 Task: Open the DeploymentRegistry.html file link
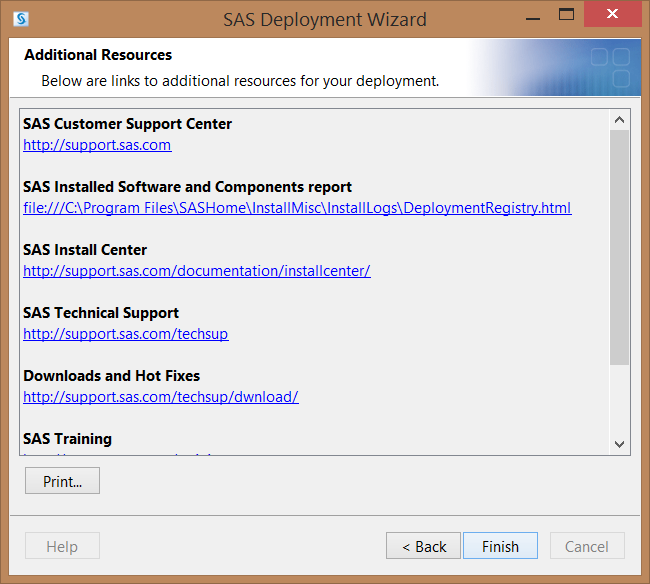click(297, 208)
